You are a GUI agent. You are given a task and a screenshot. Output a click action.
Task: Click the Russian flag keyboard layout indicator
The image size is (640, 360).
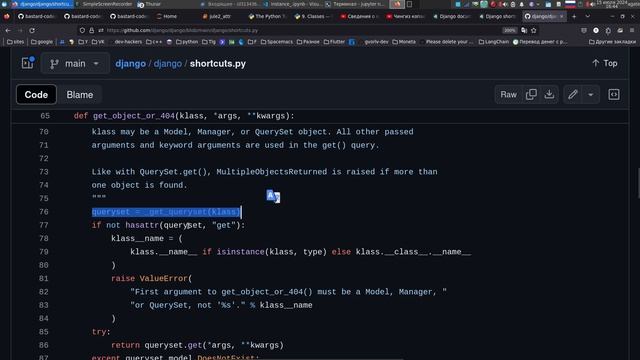[570, 4]
